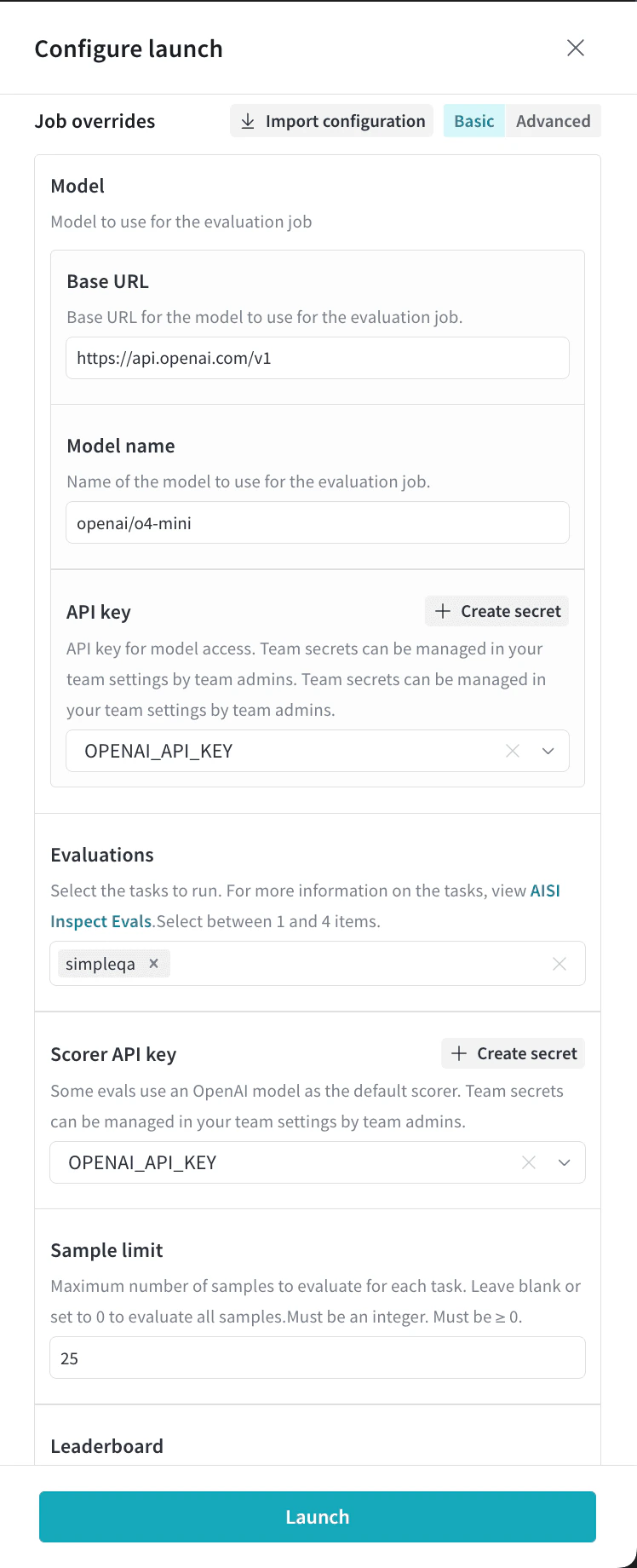Launch the evaluation job
637x1568 pixels.
click(x=318, y=1517)
